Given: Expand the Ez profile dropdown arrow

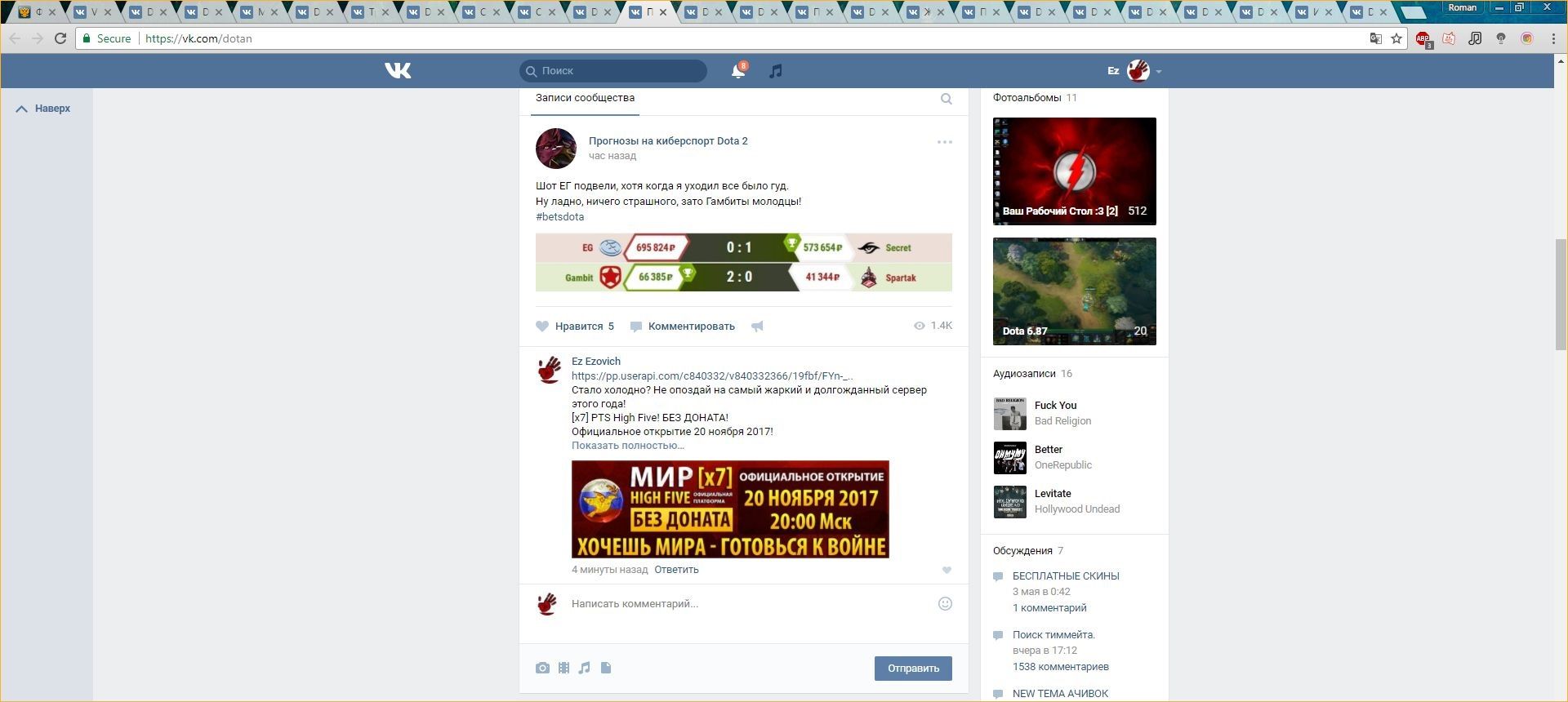Looking at the screenshot, I should 1158,72.
